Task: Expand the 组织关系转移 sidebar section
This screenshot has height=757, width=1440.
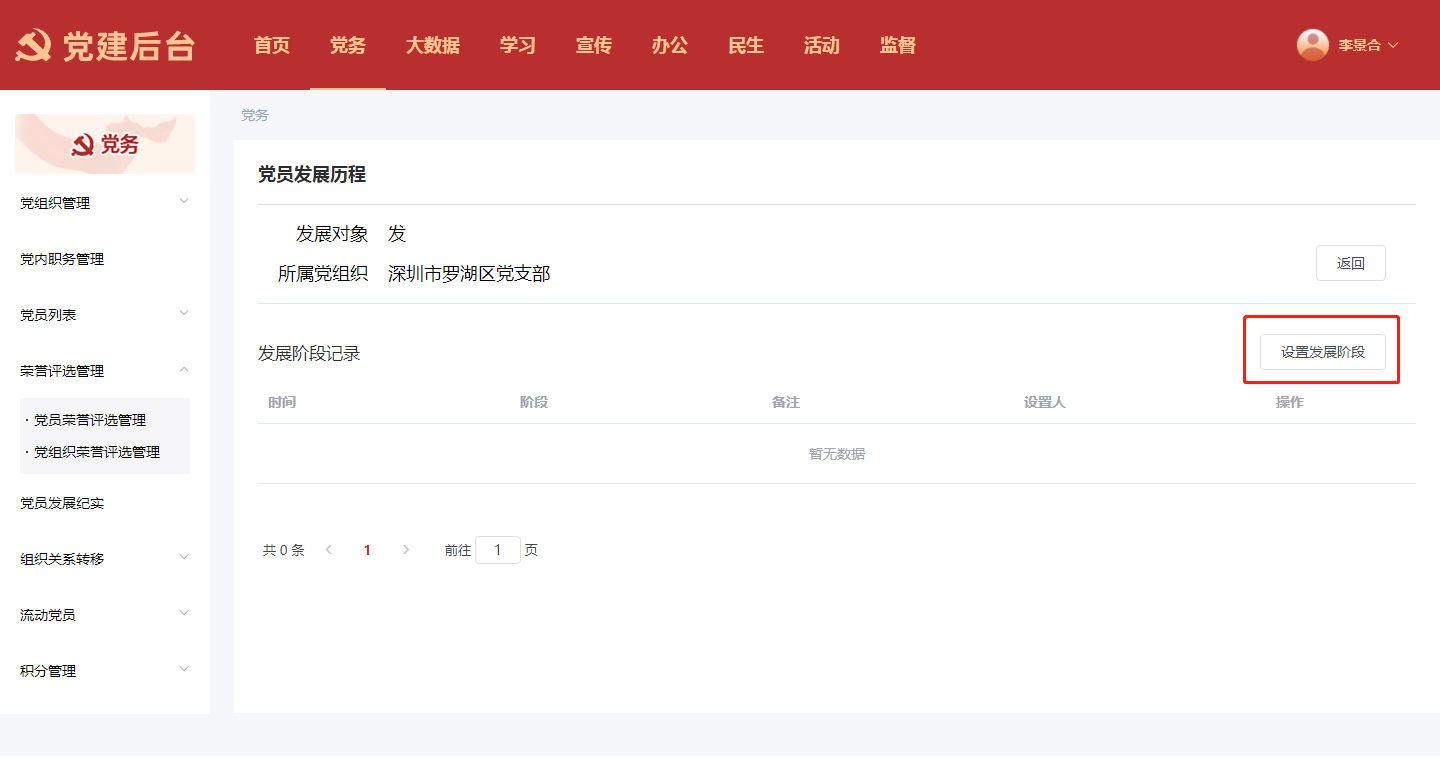Action: (105, 559)
